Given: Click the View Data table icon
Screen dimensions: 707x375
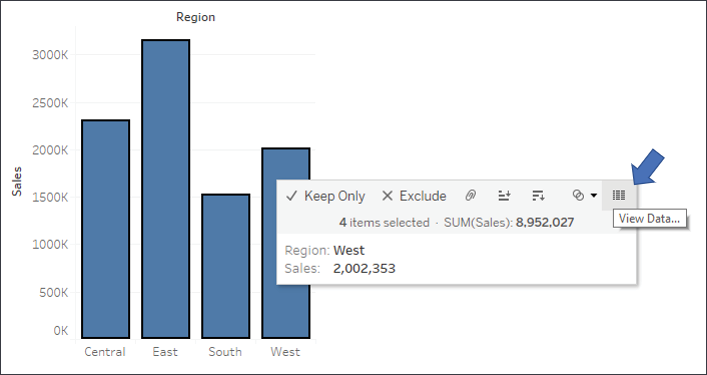Looking at the screenshot, I should pyautogui.click(x=619, y=195).
